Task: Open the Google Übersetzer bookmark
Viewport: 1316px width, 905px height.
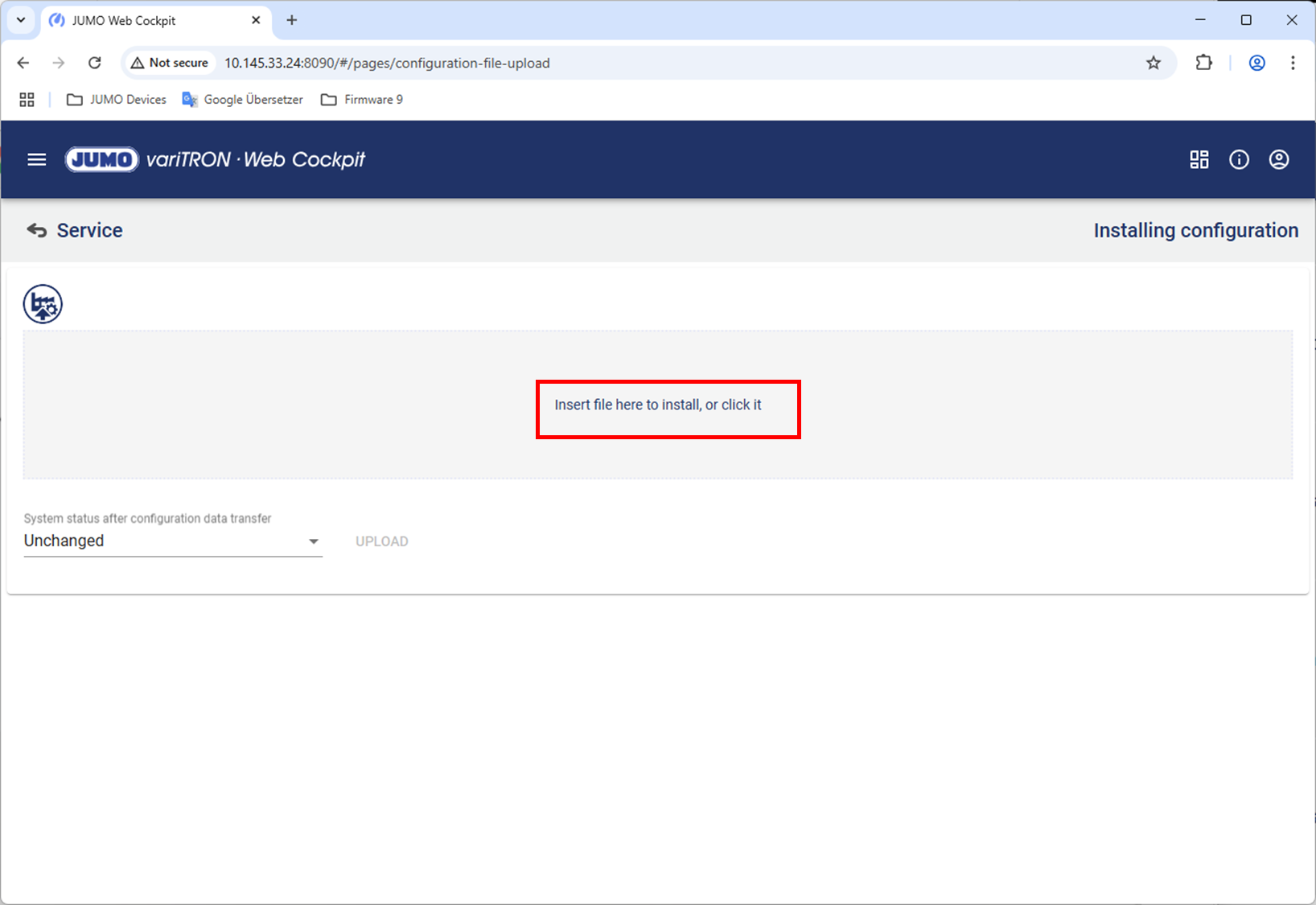Action: (243, 100)
